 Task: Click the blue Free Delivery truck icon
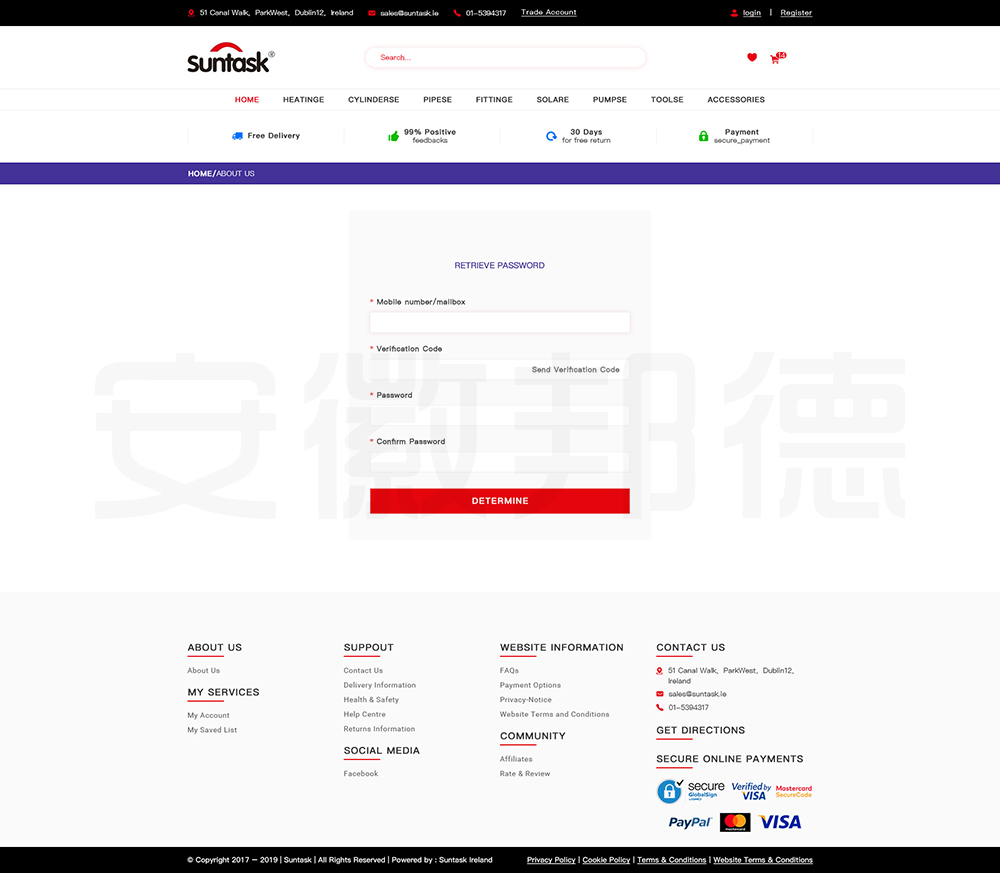point(237,136)
